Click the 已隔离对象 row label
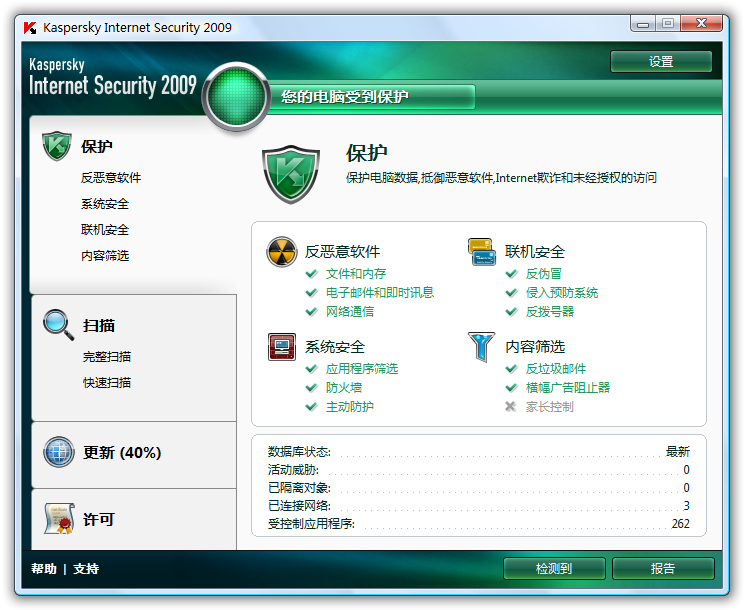Screen dimensions: 744x610 (299, 488)
